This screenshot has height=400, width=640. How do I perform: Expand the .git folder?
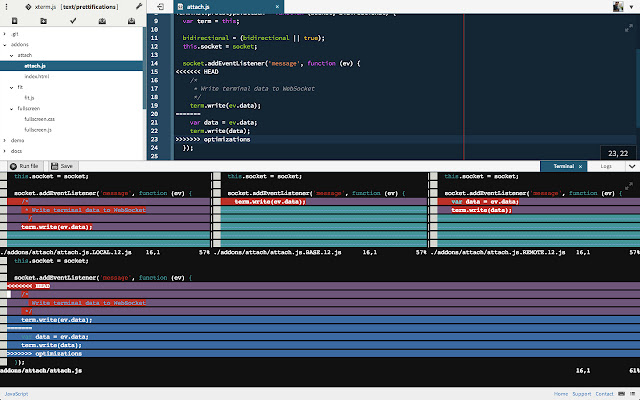(4, 34)
